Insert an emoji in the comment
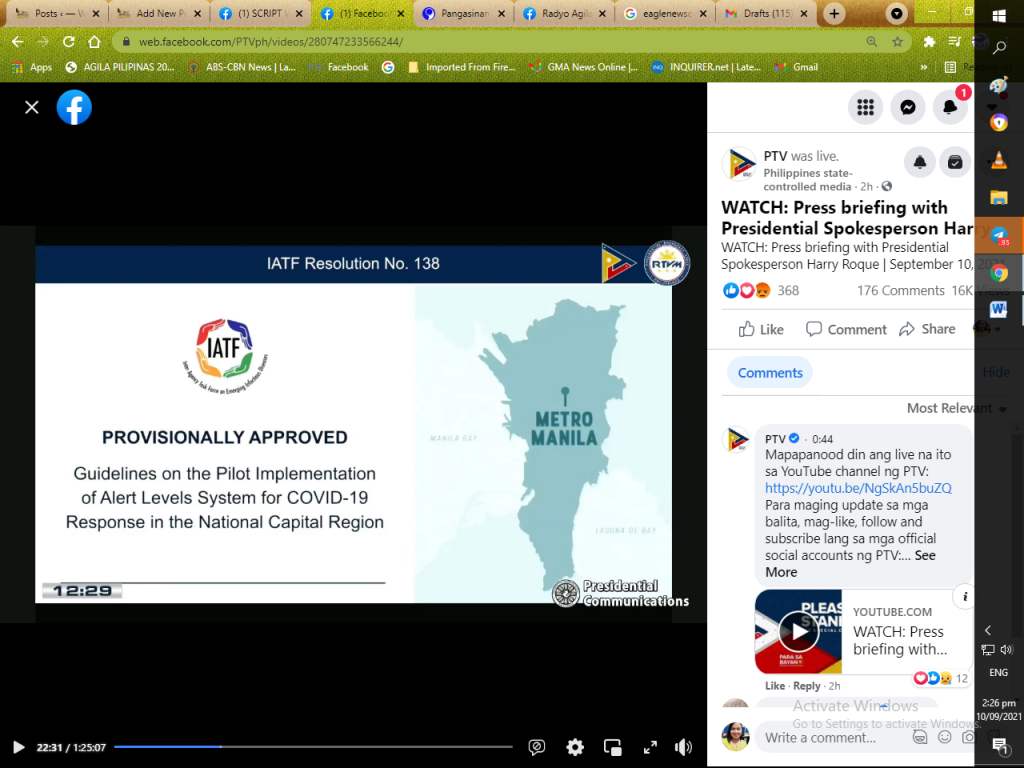This screenshot has width=1024, height=768. tap(944, 738)
